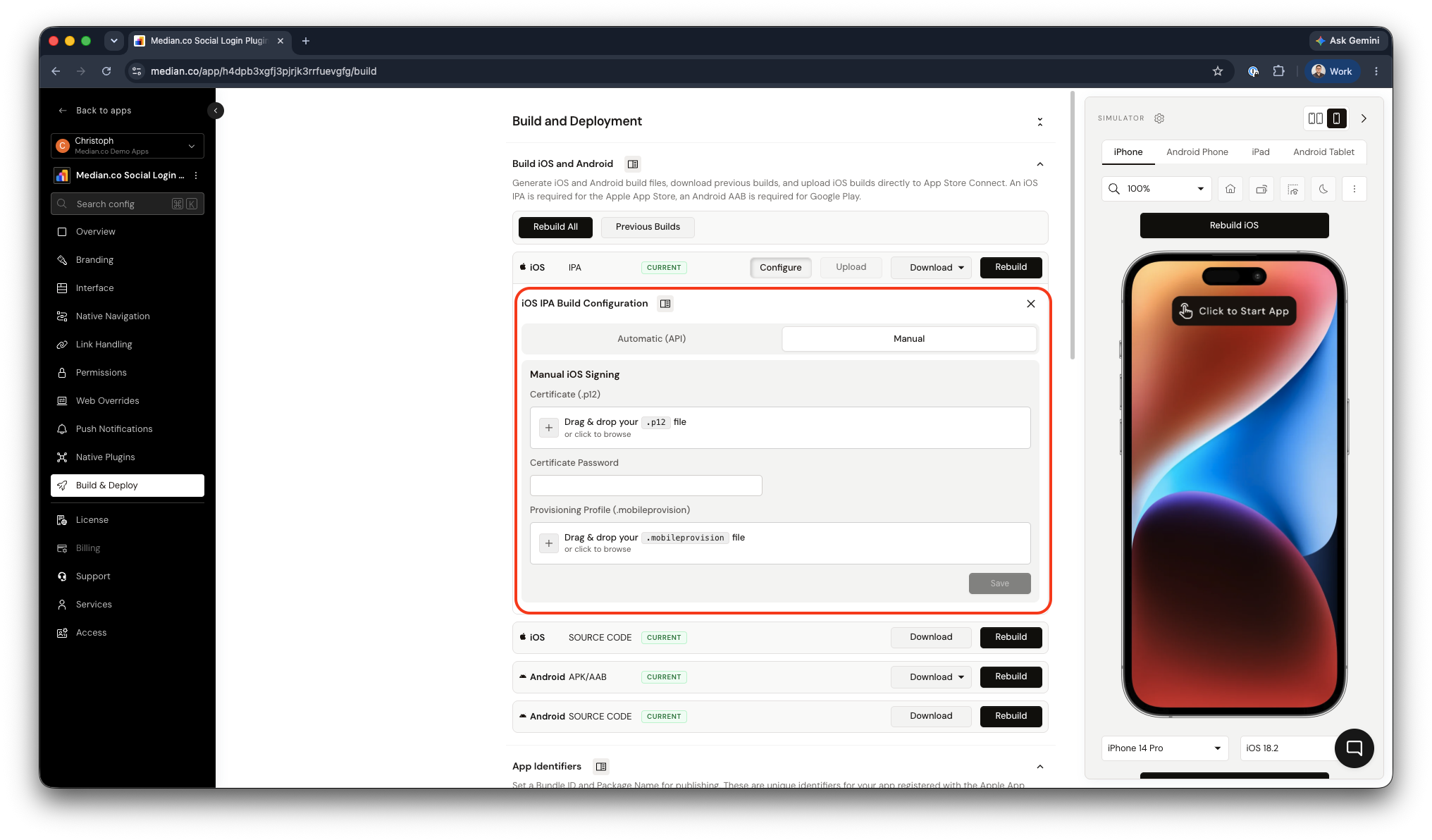Open the iOS 18.2 version selector
The height and width of the screenshot is (840, 1432).
(x=1288, y=748)
